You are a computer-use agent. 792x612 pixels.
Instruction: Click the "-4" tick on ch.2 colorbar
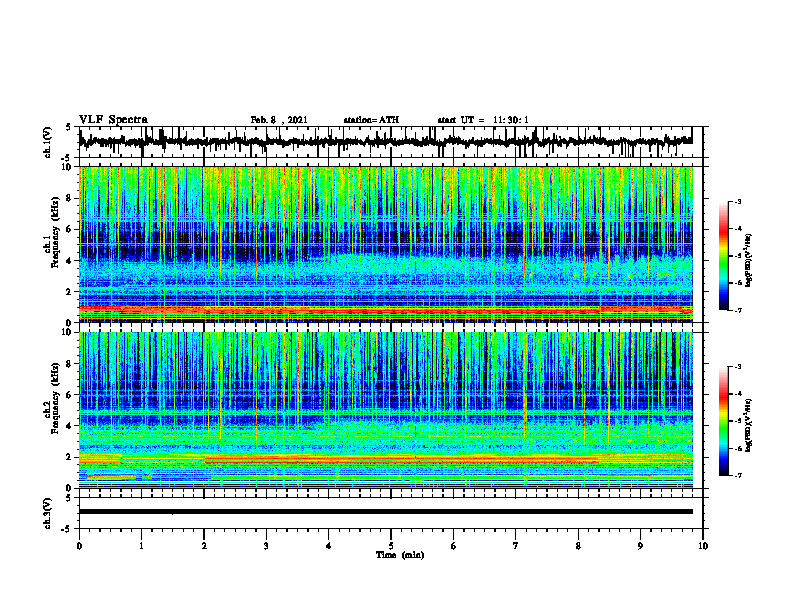coord(738,394)
